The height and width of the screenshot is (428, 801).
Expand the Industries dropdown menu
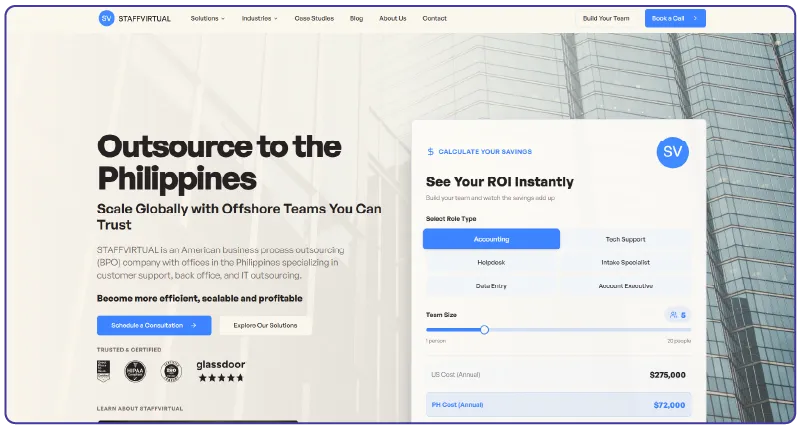coord(260,18)
